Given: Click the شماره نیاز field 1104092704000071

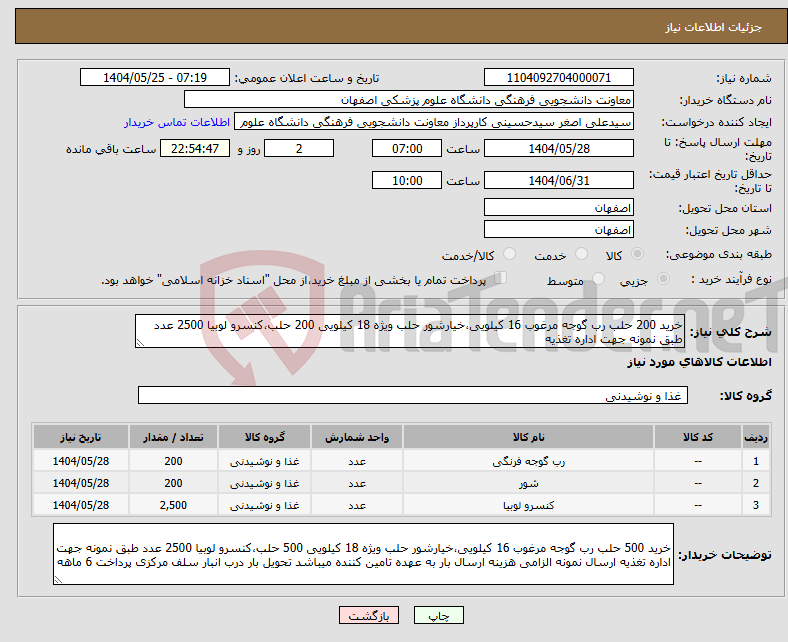Looking at the screenshot, I should pos(558,77).
